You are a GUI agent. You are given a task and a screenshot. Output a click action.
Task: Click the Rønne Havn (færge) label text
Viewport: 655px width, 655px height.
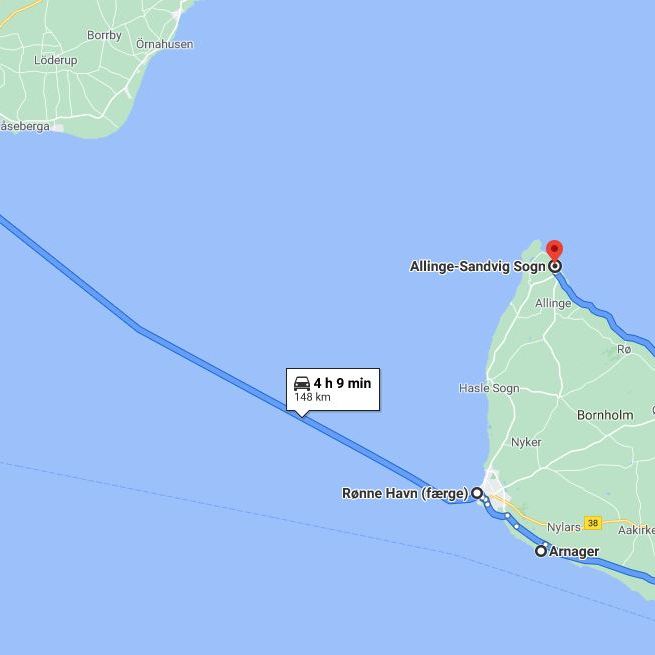405,493
